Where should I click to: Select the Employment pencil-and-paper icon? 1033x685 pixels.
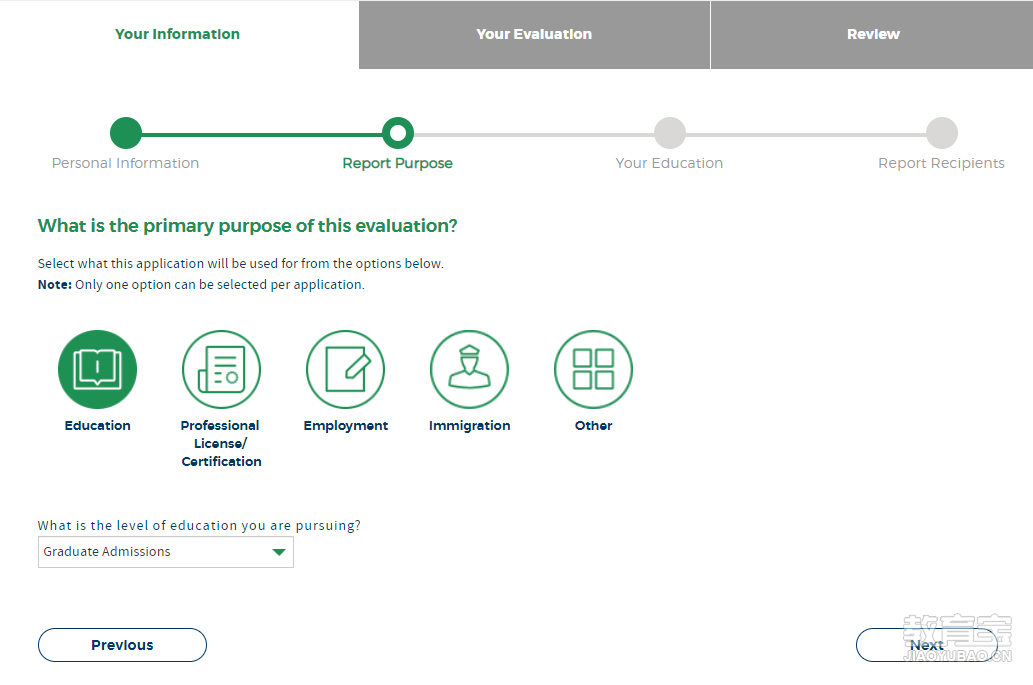(x=345, y=370)
